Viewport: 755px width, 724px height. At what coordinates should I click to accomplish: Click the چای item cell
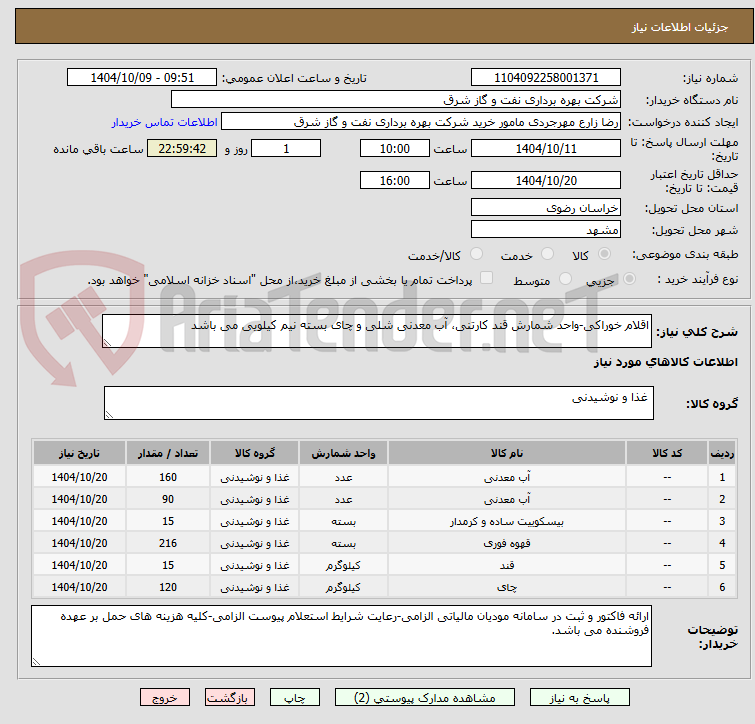pyautogui.click(x=507, y=587)
